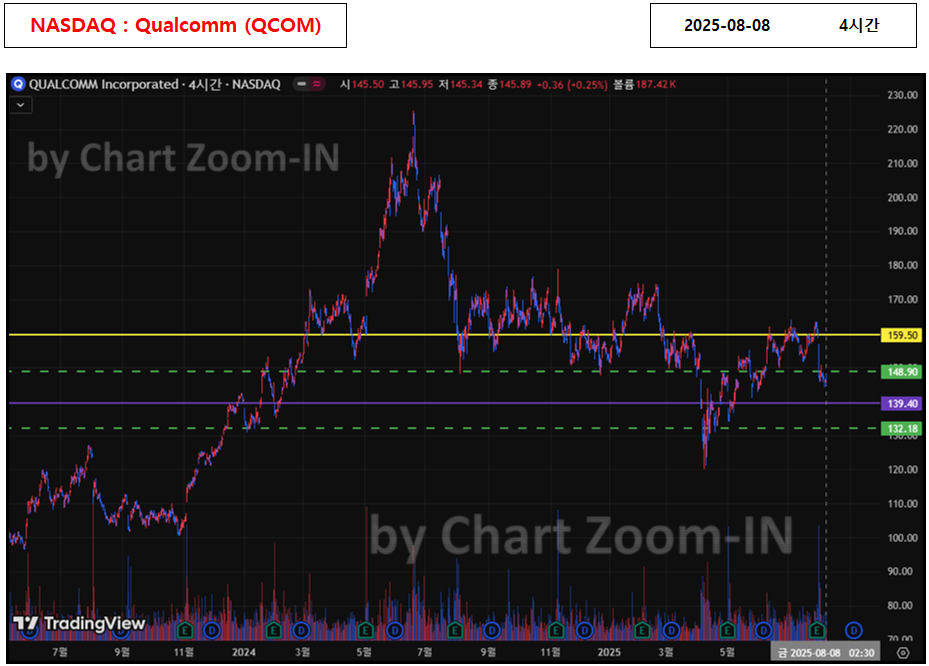The image size is (929, 666).
Task: Click the D dividend marker above 3월 of 2024
Action: (x=302, y=630)
